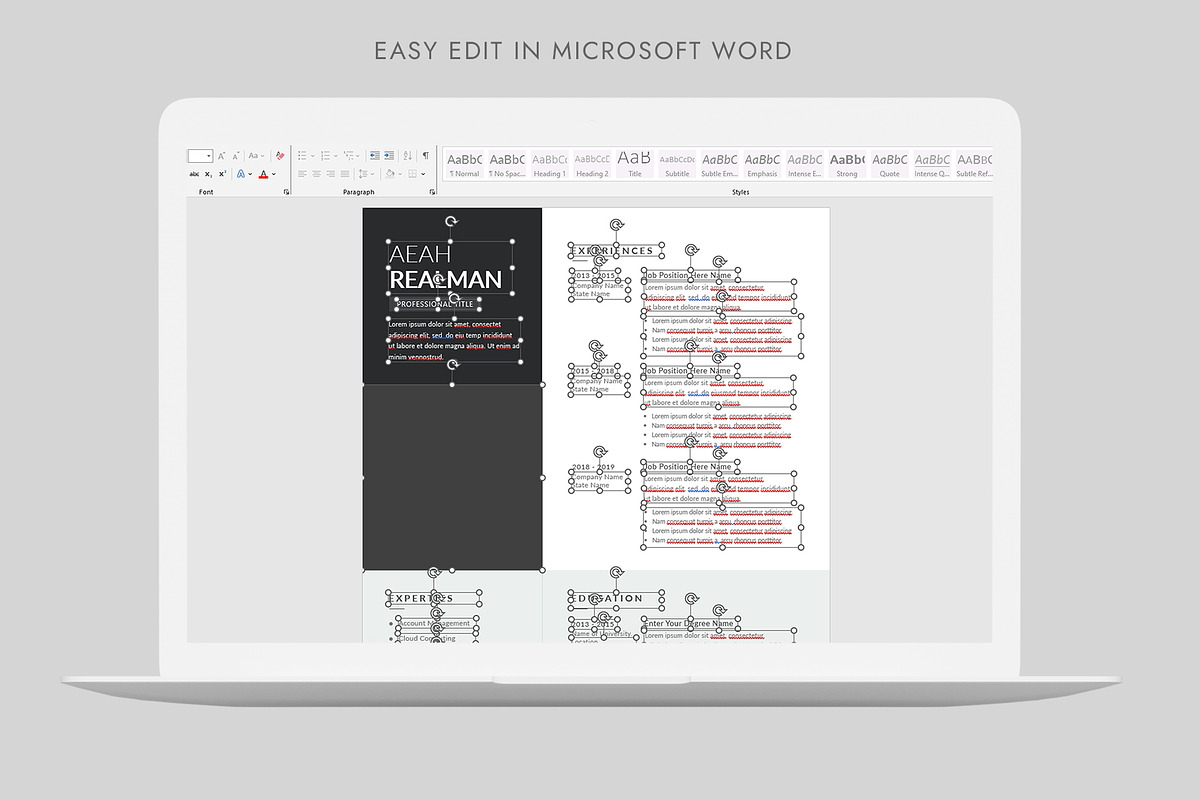Toggle subscript formatting

click(x=208, y=174)
